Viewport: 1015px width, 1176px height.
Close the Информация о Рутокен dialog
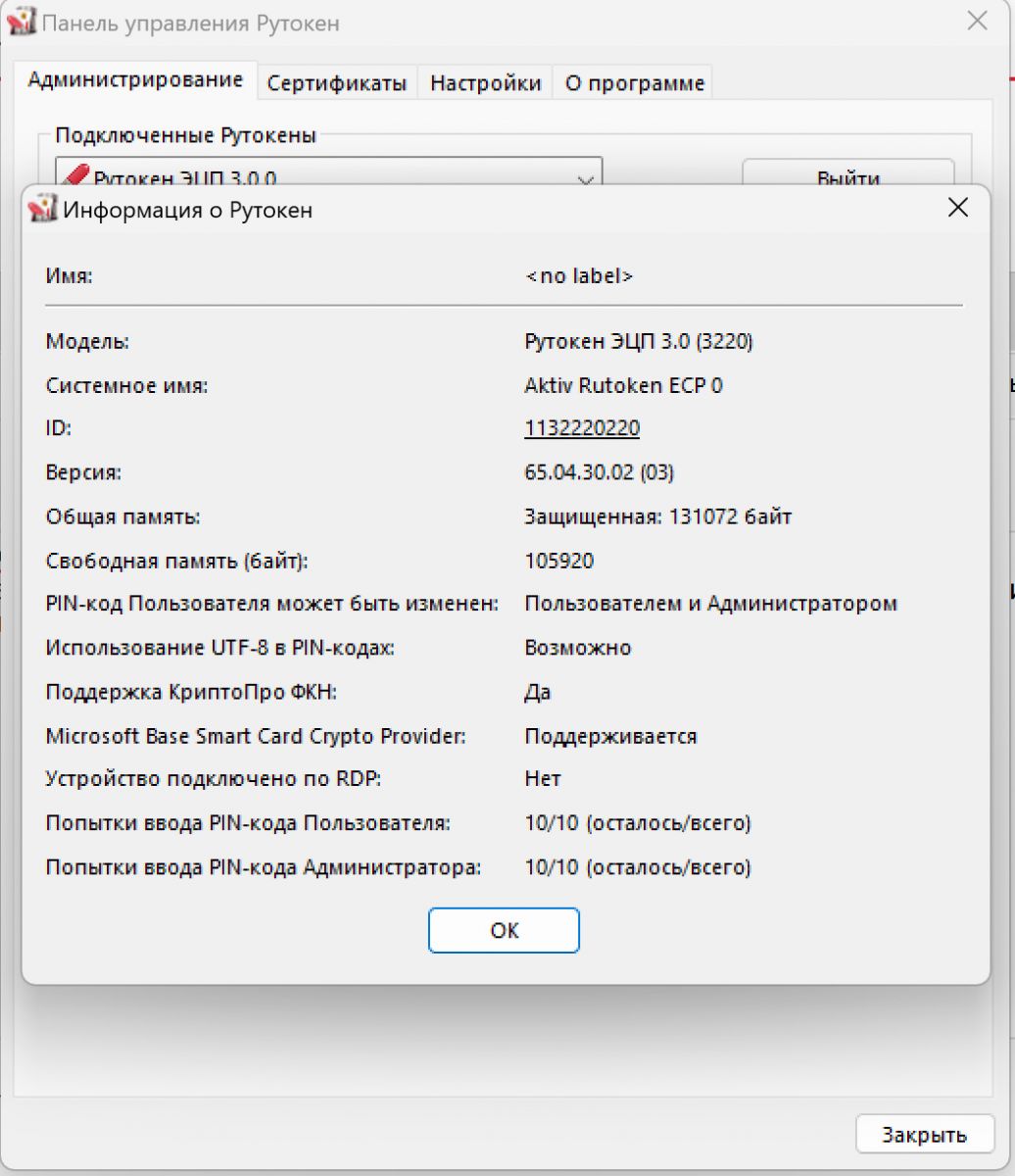click(x=957, y=208)
